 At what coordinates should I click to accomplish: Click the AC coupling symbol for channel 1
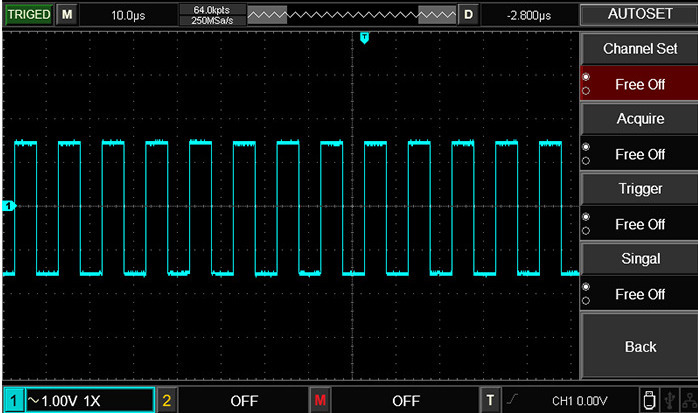coord(33,401)
